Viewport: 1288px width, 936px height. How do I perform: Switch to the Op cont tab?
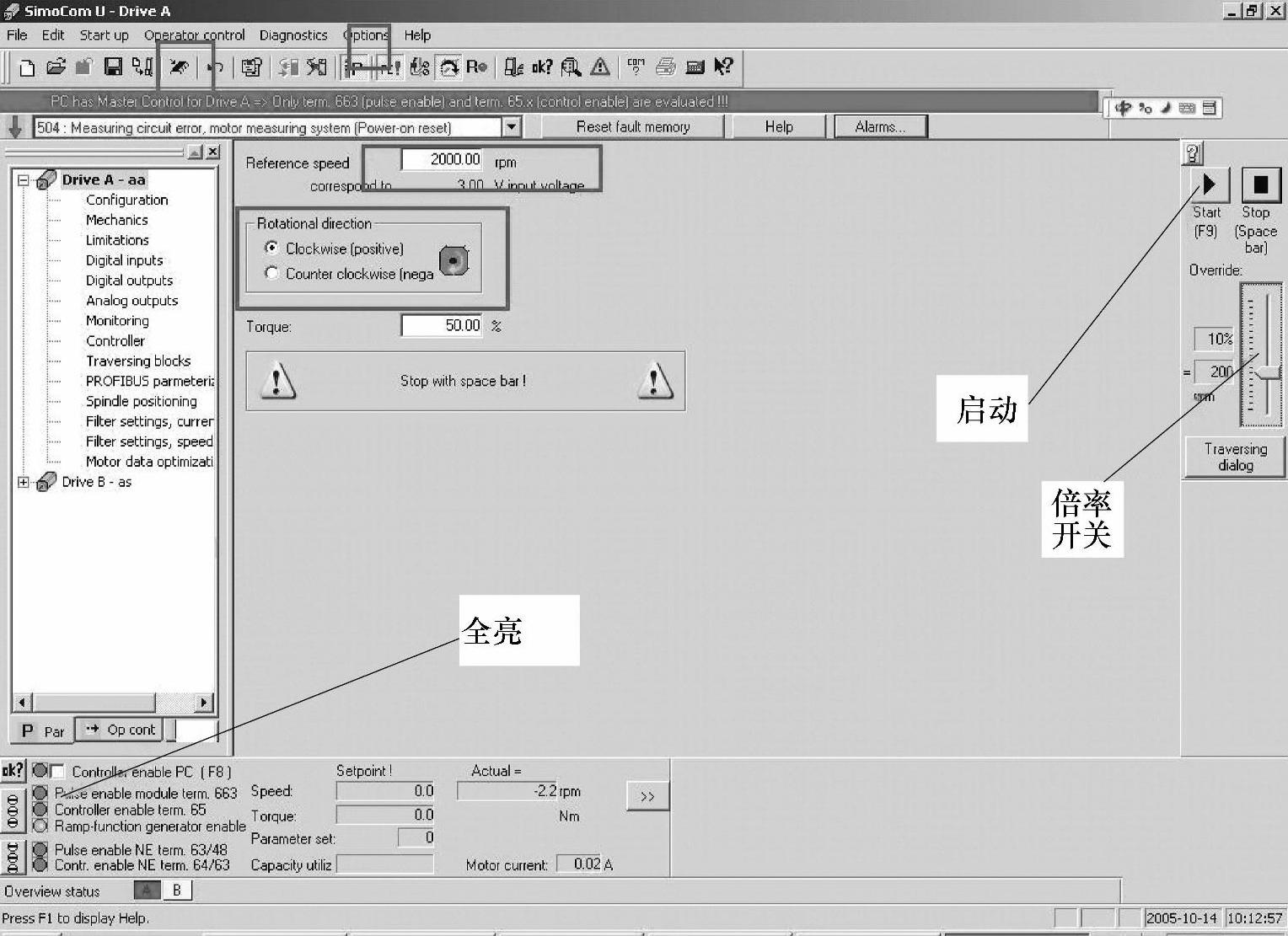point(119,730)
